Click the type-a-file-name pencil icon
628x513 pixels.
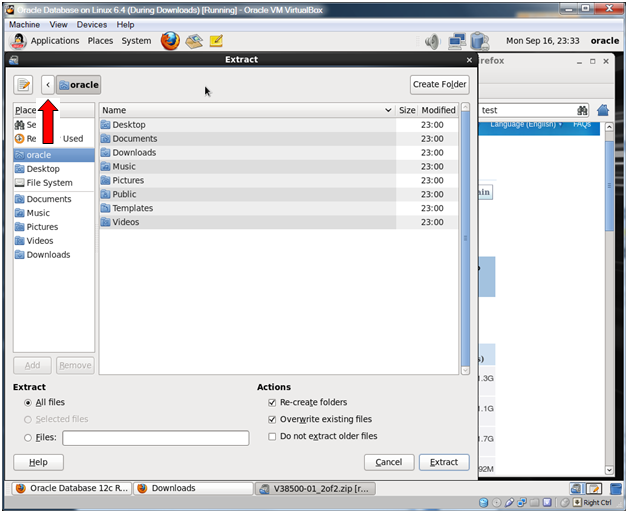click(23, 85)
